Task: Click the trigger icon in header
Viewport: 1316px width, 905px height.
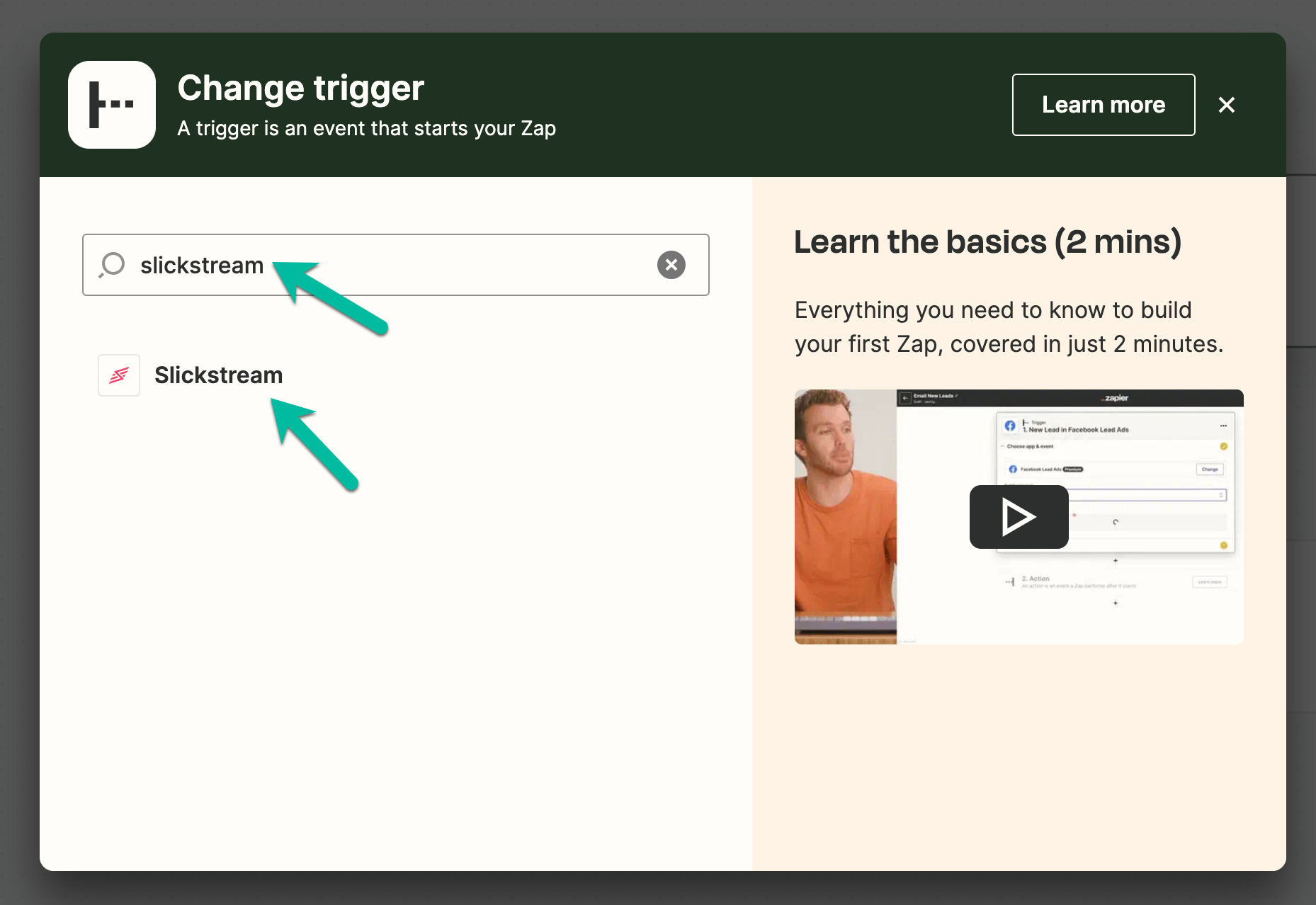Action: point(112,105)
